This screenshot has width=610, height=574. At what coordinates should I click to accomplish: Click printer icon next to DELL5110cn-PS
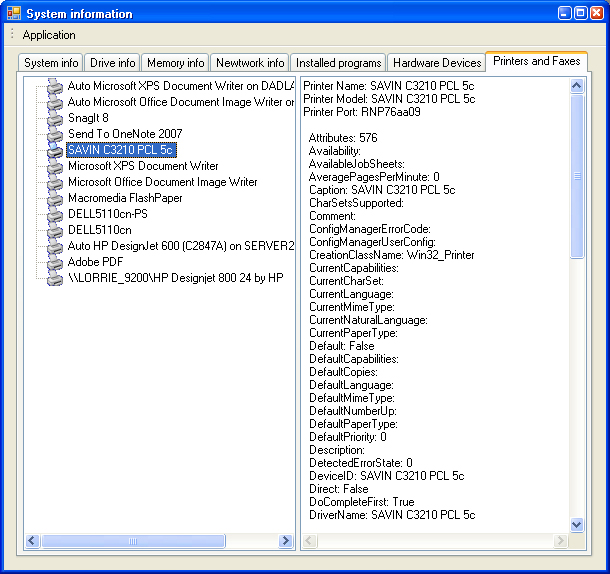tap(54, 214)
